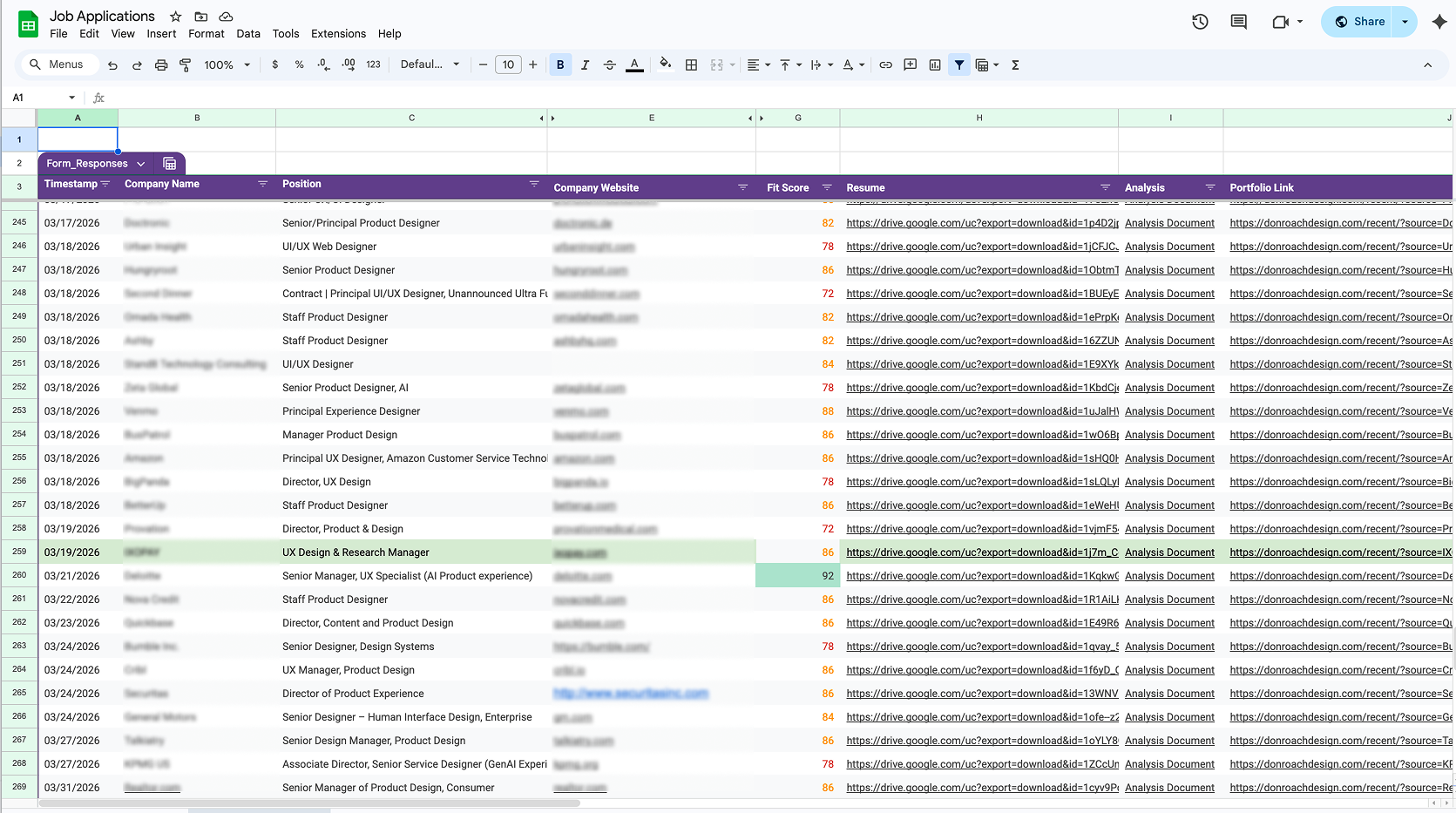
Task: Open the Timestamp column filter
Action: [x=105, y=184]
